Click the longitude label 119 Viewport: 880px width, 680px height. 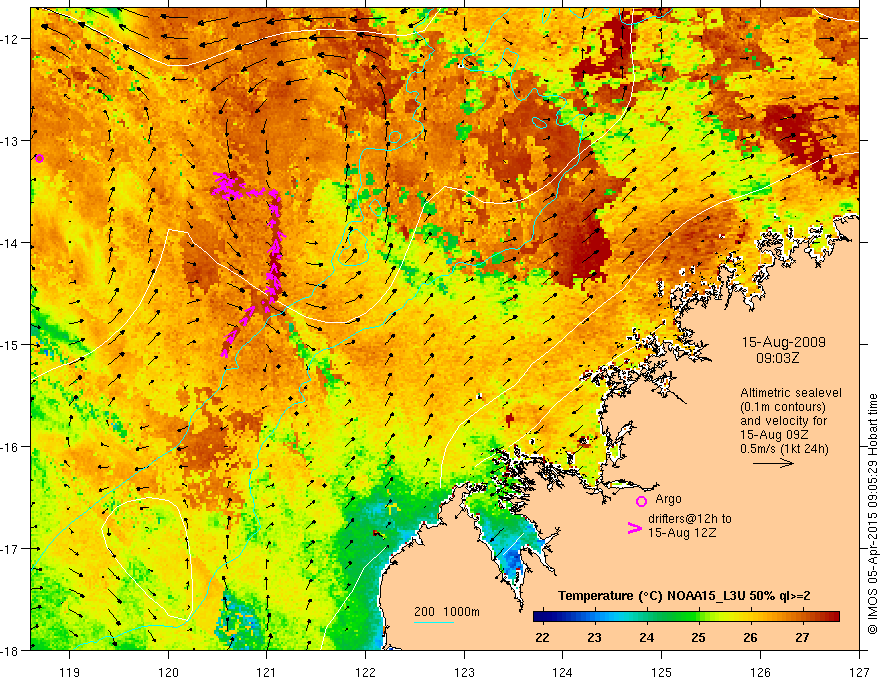point(70,672)
